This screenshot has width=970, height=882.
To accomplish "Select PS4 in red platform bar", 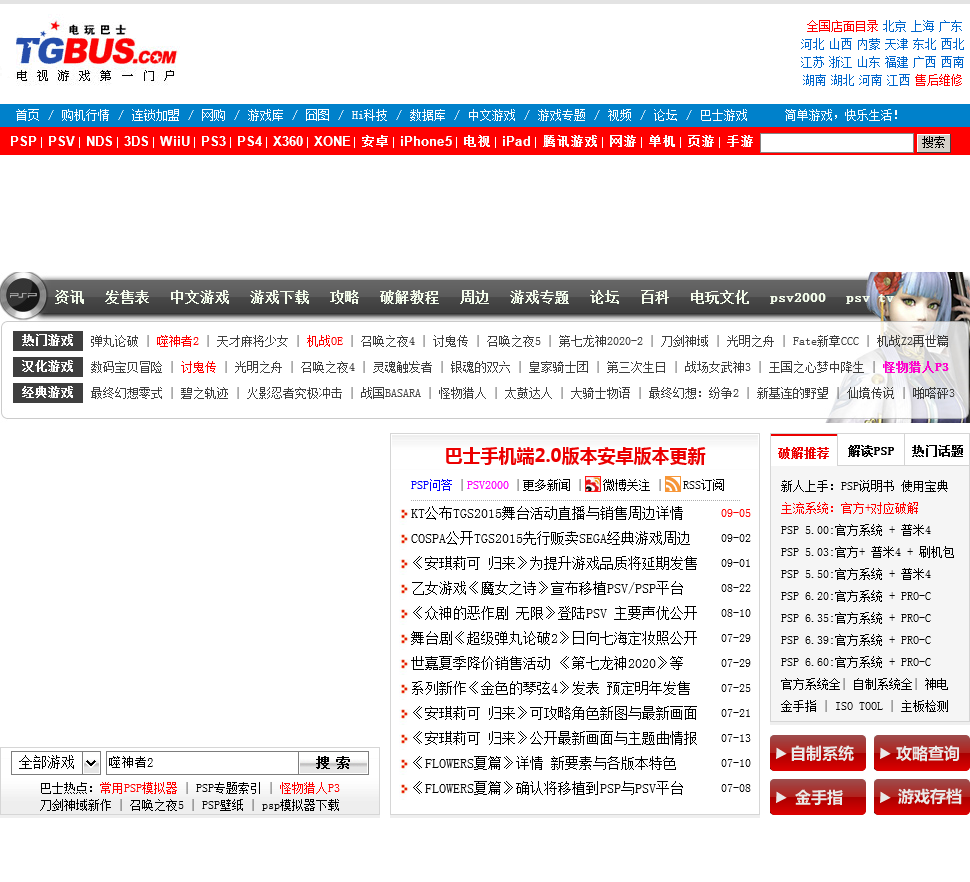I will (x=250, y=142).
